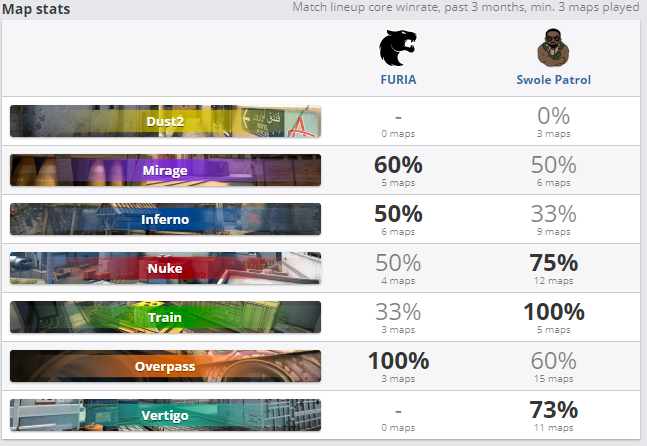Click FURIA's 50% Inferno winrate
The width and height of the screenshot is (647, 446).
pyautogui.click(x=398, y=214)
